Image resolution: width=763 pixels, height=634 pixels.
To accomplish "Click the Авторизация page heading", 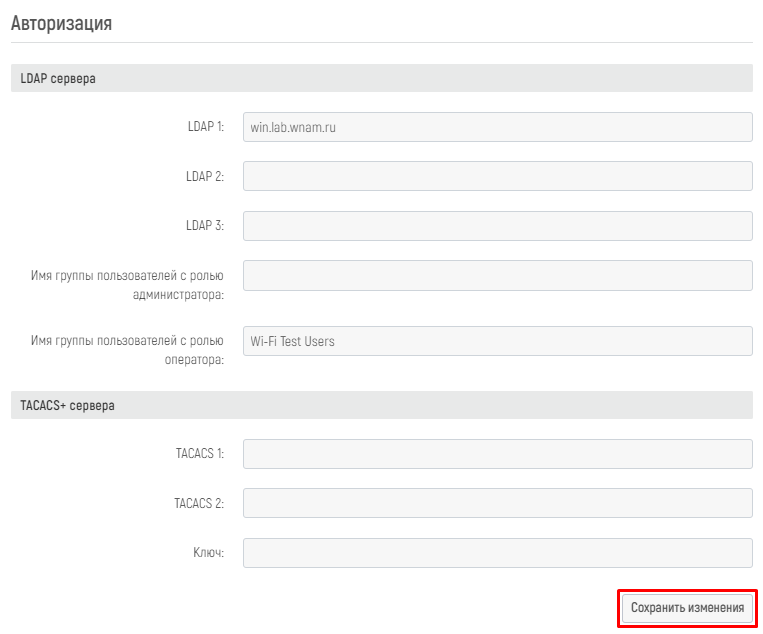I will 61,23.
